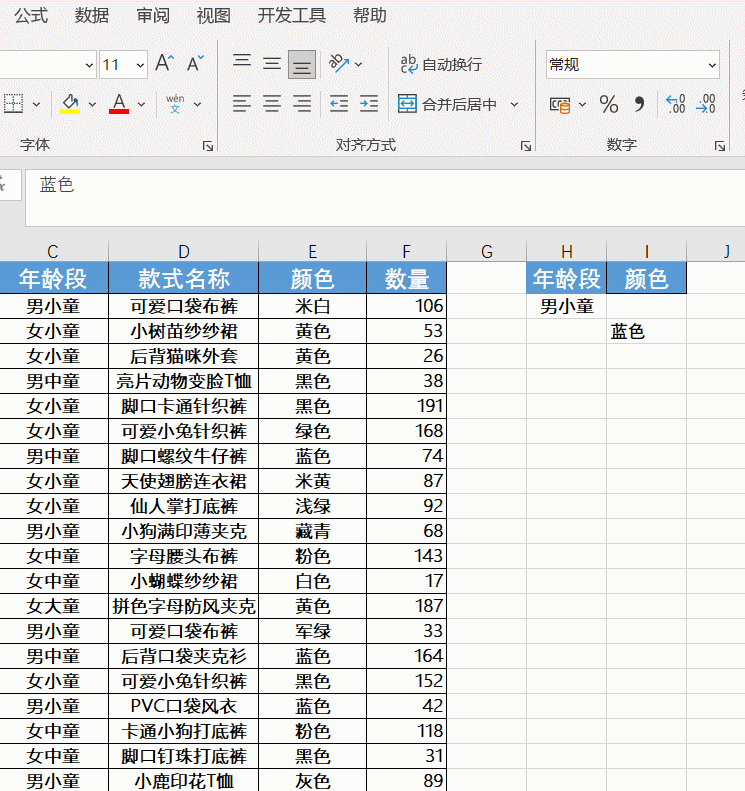Open the 数据 ribbon tab
The image size is (745, 791).
click(91, 16)
